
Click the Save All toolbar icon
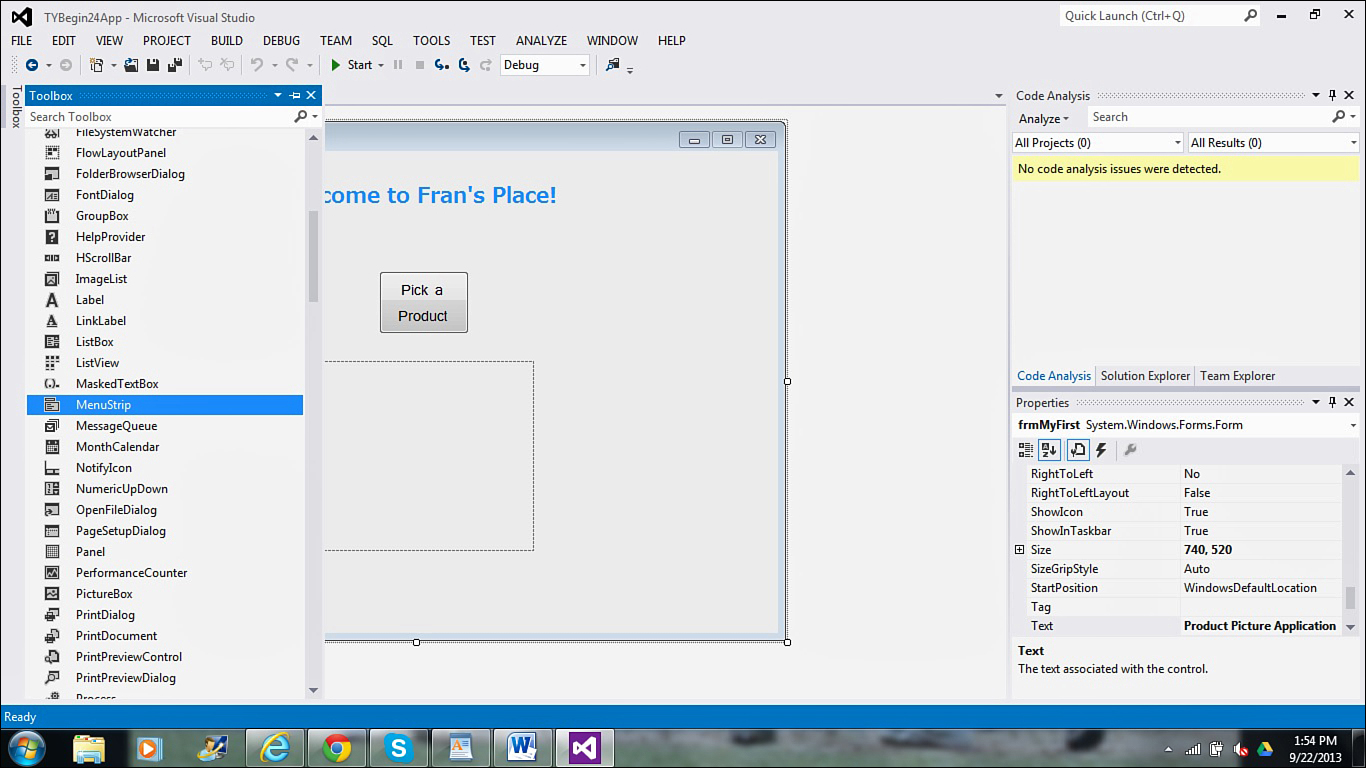point(174,65)
